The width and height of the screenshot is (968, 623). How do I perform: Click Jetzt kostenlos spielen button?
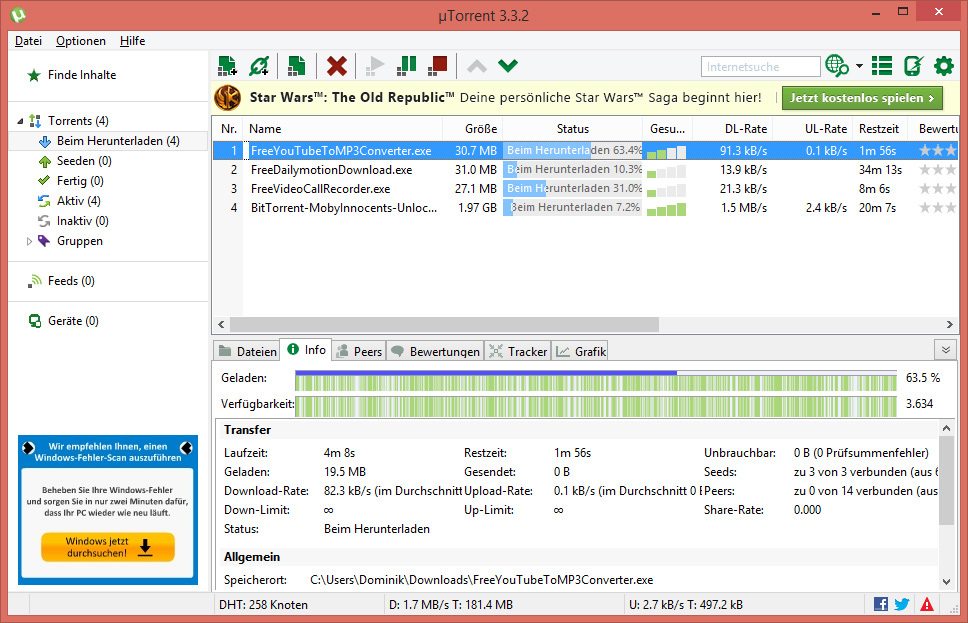(x=862, y=98)
